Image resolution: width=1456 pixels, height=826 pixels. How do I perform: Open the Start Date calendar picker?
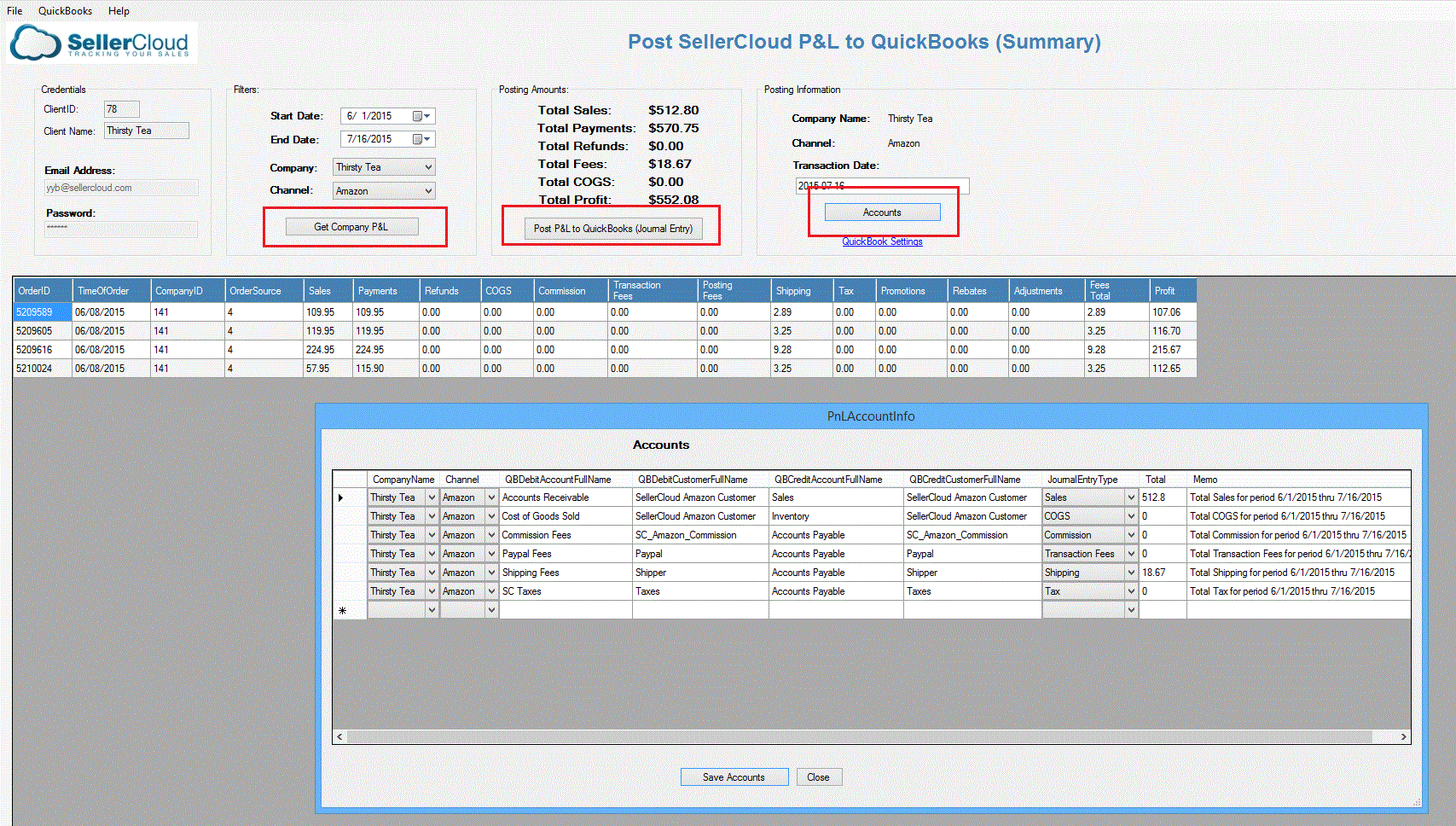[422, 116]
